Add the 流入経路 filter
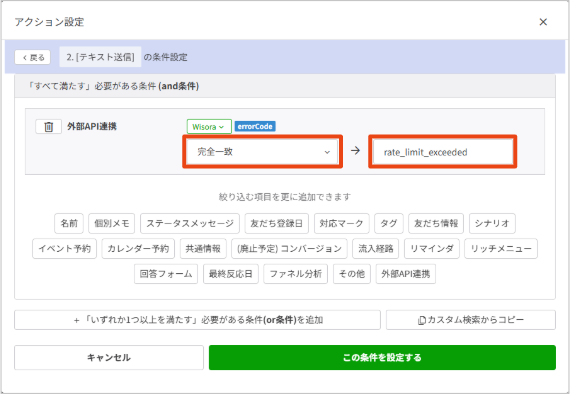 [x=376, y=249]
